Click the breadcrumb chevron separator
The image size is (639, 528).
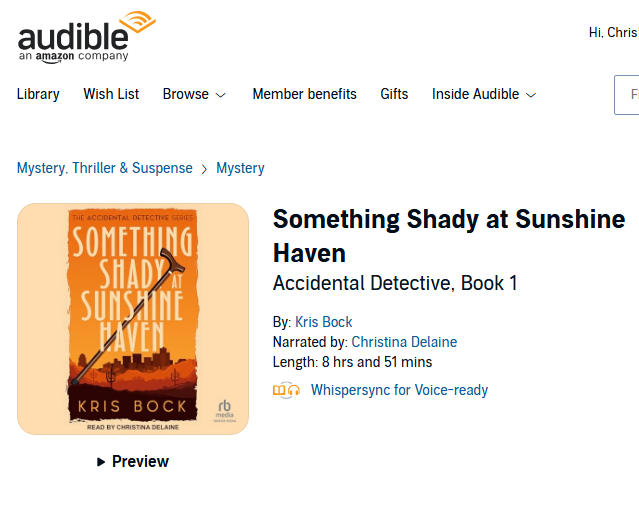205,169
